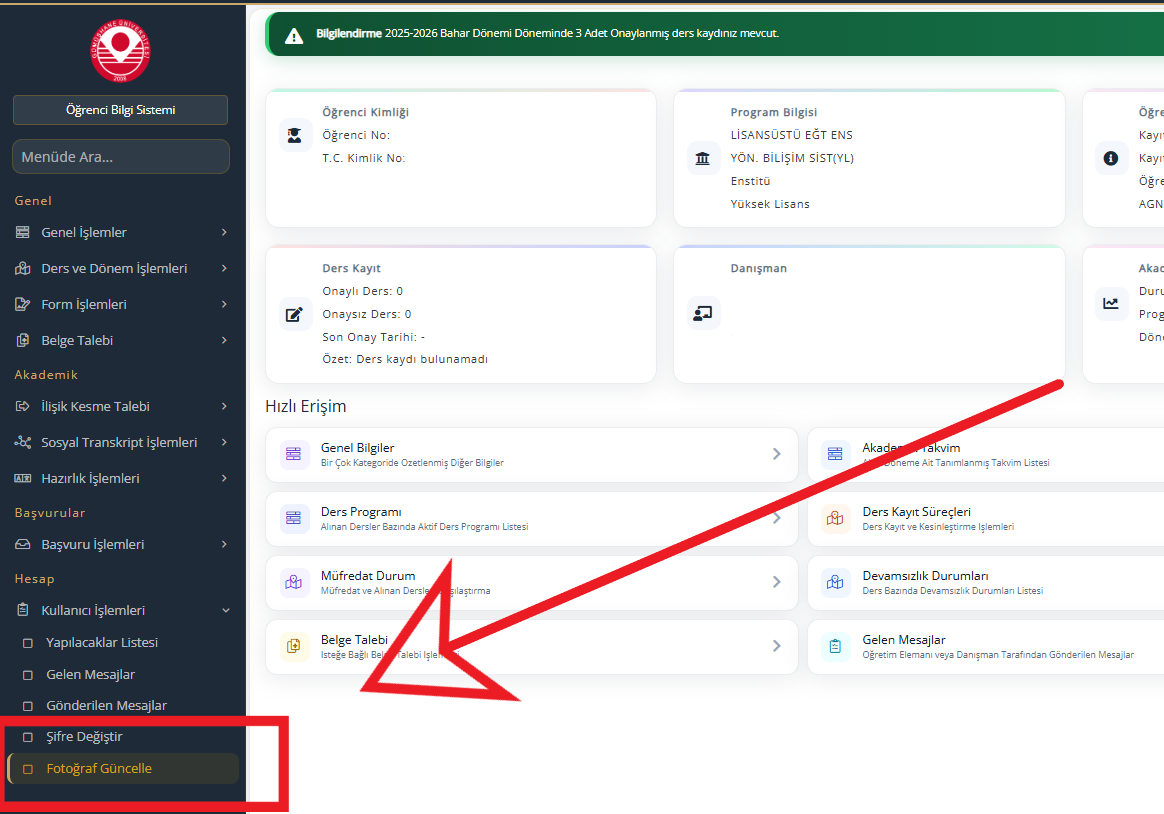
Task: Click the Genel İşlemler menu icon
Action: coord(23,232)
